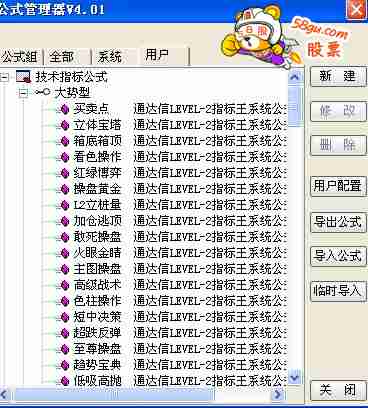This screenshot has height=408, width=368.
Task: Select the 高级战术 formula entry
Action: [97, 285]
